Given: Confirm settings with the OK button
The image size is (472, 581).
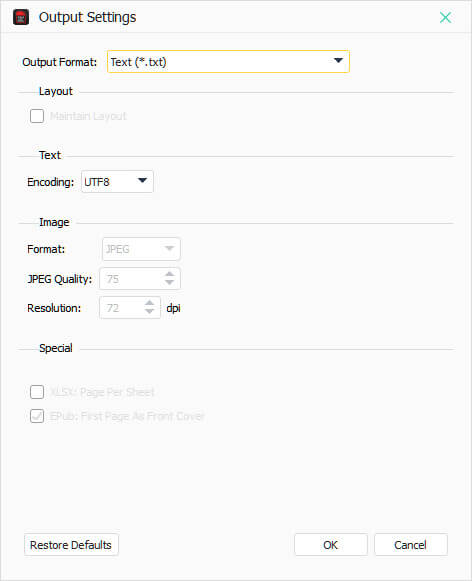Looking at the screenshot, I should point(330,545).
